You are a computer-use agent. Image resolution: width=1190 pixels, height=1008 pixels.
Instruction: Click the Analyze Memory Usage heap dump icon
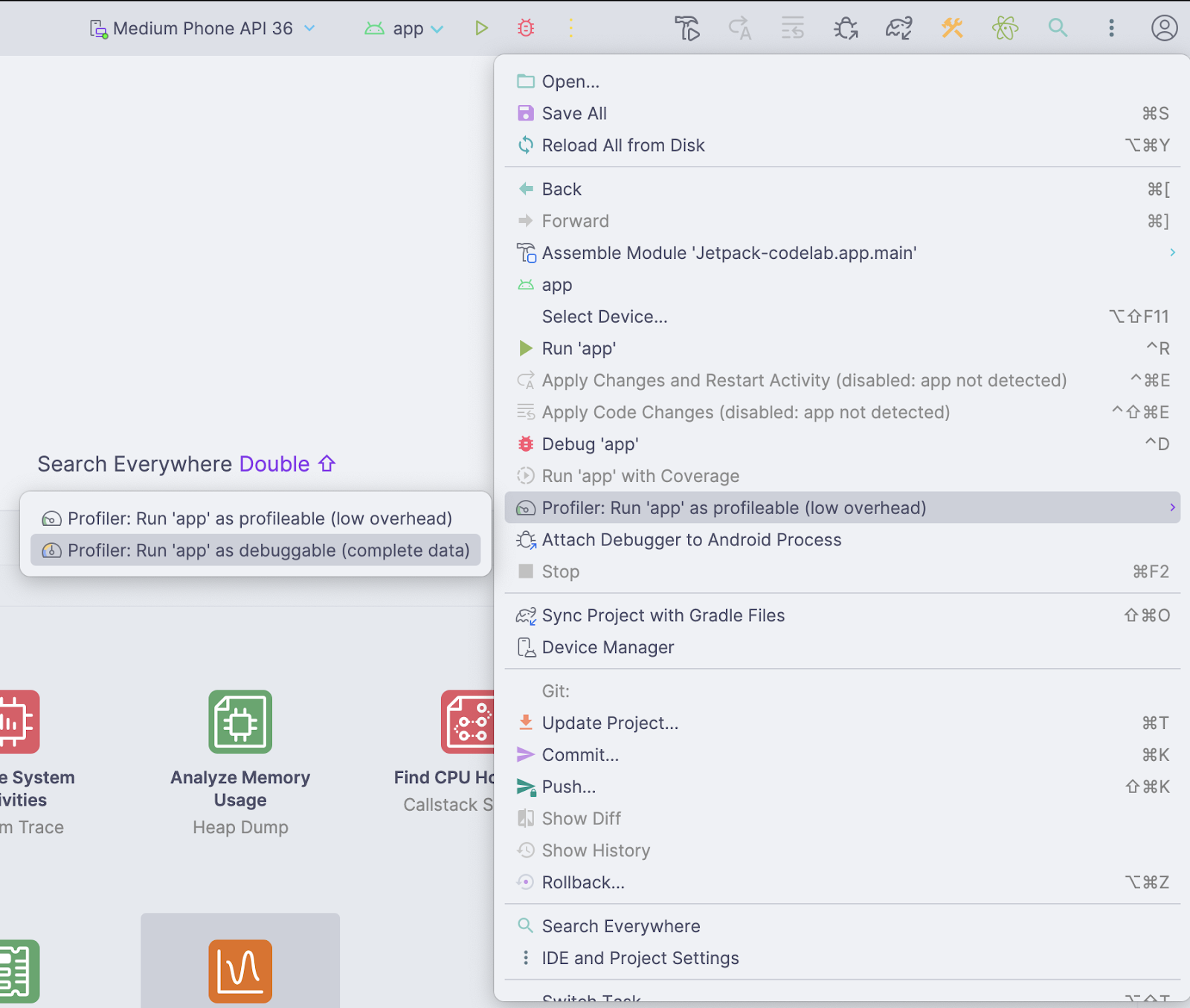(239, 721)
